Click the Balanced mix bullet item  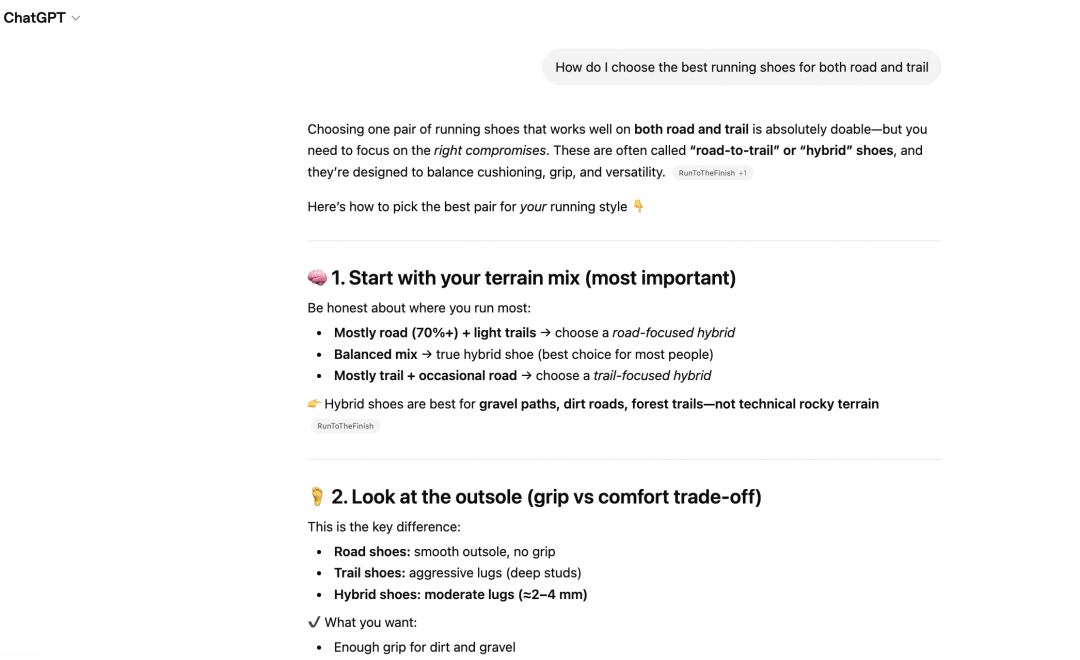[x=523, y=354]
